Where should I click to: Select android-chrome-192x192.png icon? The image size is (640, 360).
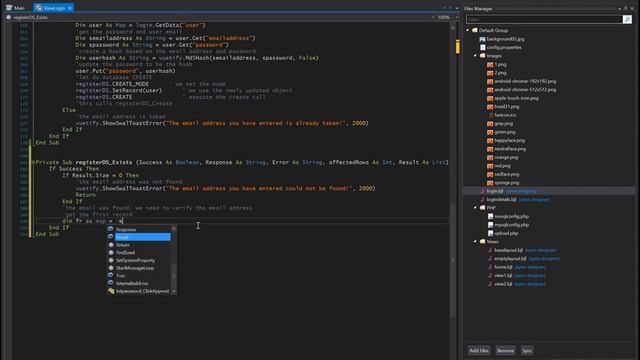point(490,81)
